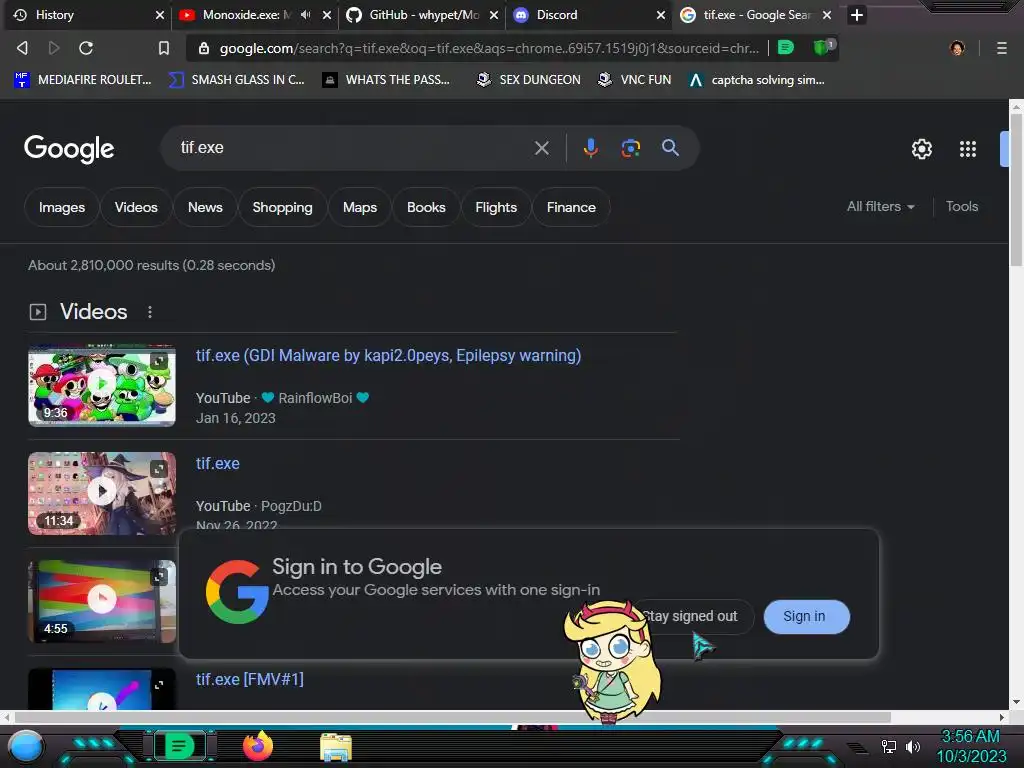Click the green chat app on the taskbar
Screen dimensions: 1024x768
pos(179,746)
